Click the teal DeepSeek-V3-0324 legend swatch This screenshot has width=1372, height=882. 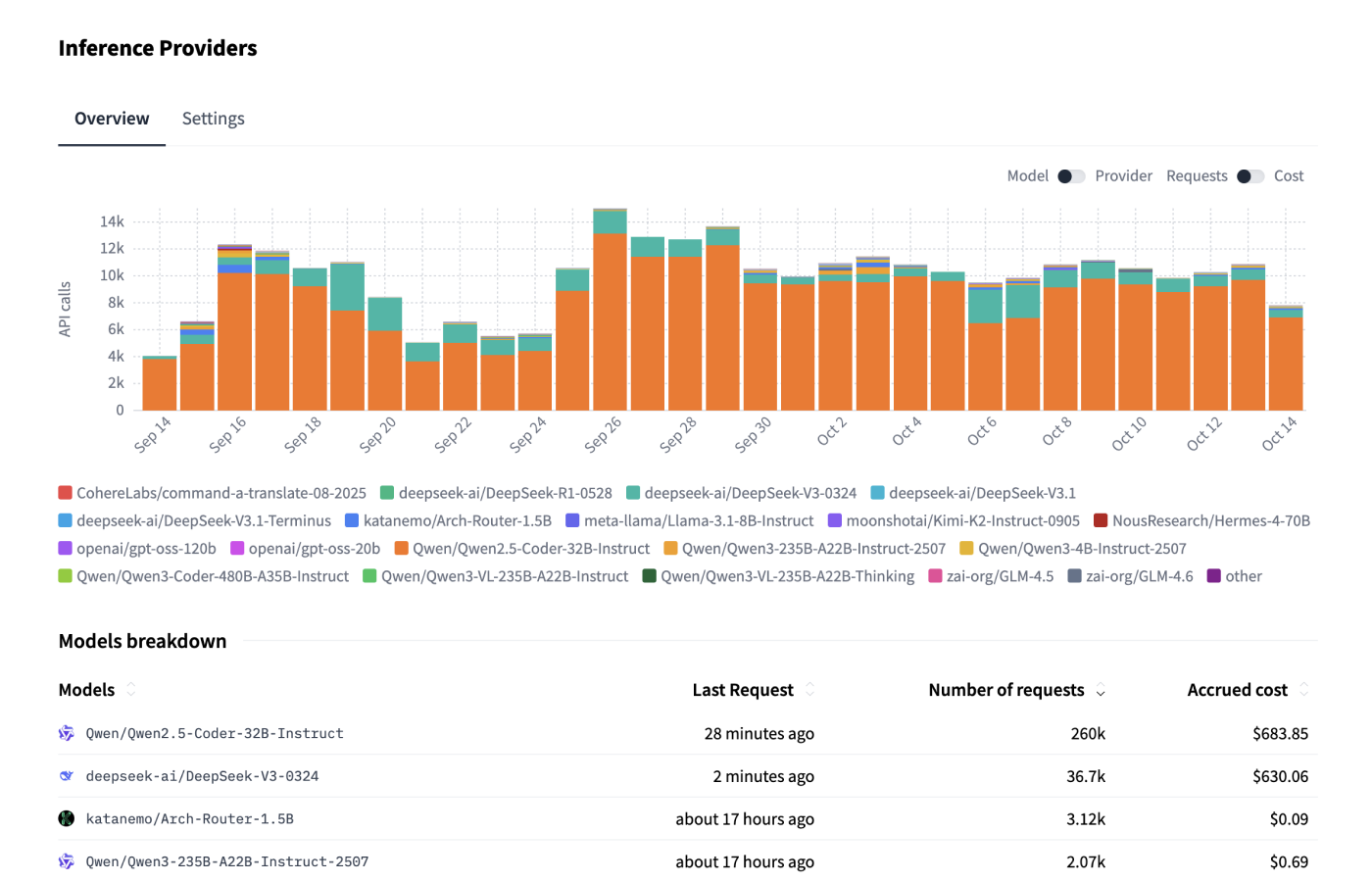[x=633, y=493]
